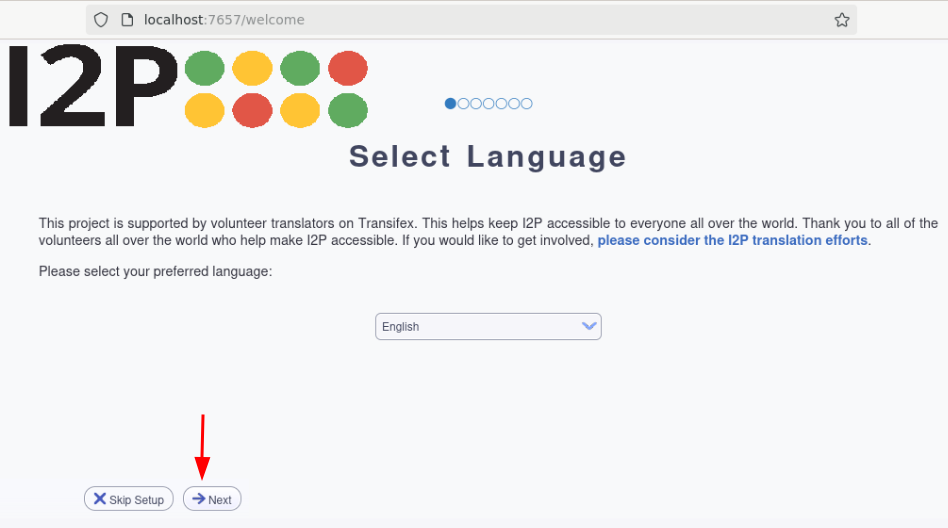This screenshot has width=948, height=528.
Task: Click the red circle in logo's top row
Action: click(348, 68)
